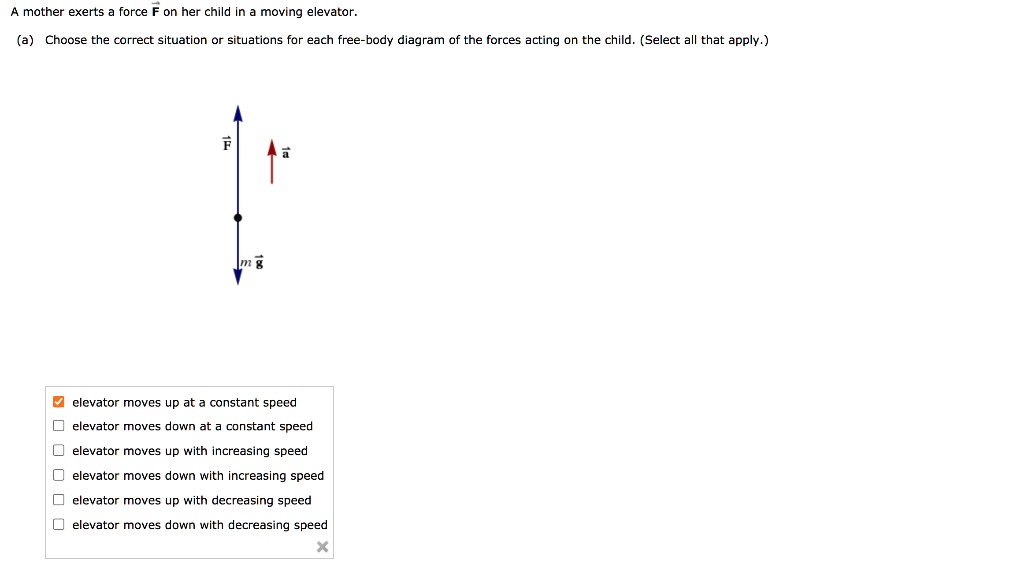Viewport: 1024px width, 575px height.
Task: Click the 'mg' label near the downward arrow
Action: [x=251, y=264]
